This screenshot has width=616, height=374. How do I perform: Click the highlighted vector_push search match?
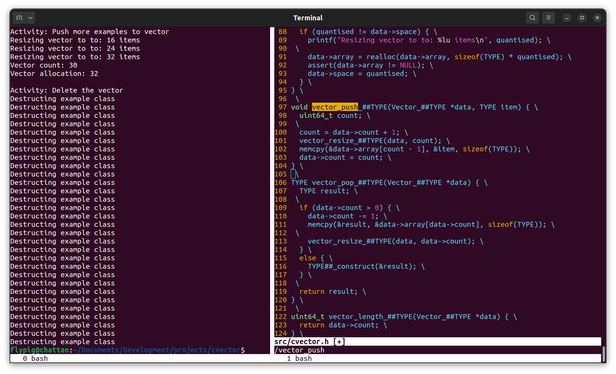click(335, 107)
